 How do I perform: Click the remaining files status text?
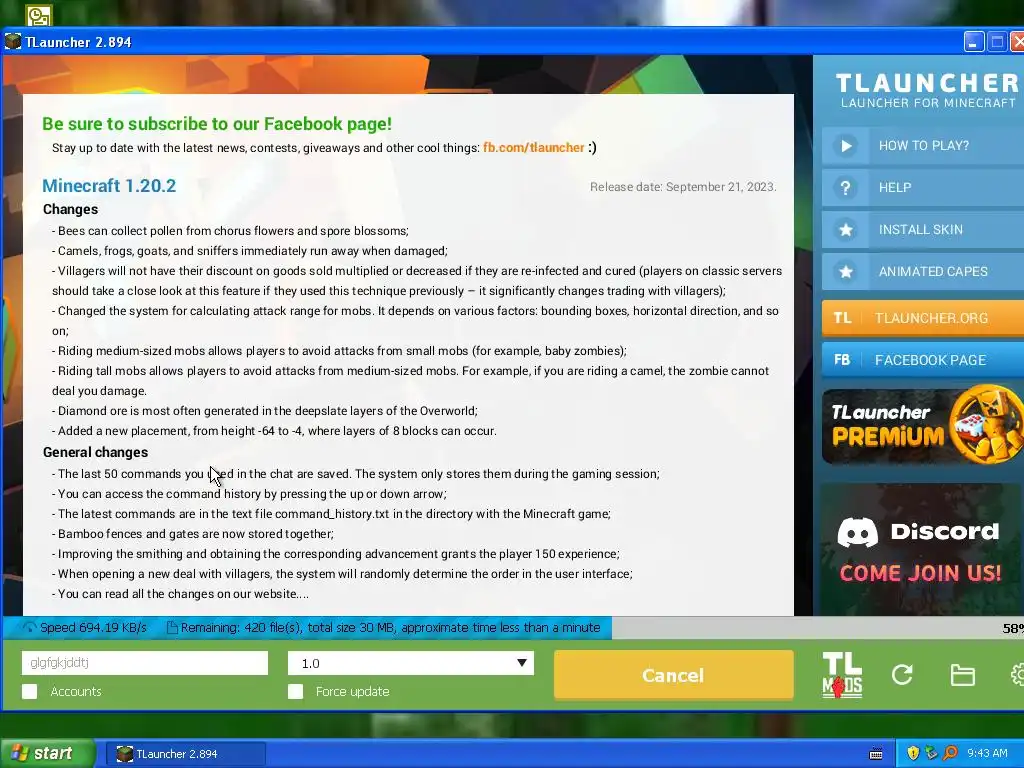click(390, 628)
